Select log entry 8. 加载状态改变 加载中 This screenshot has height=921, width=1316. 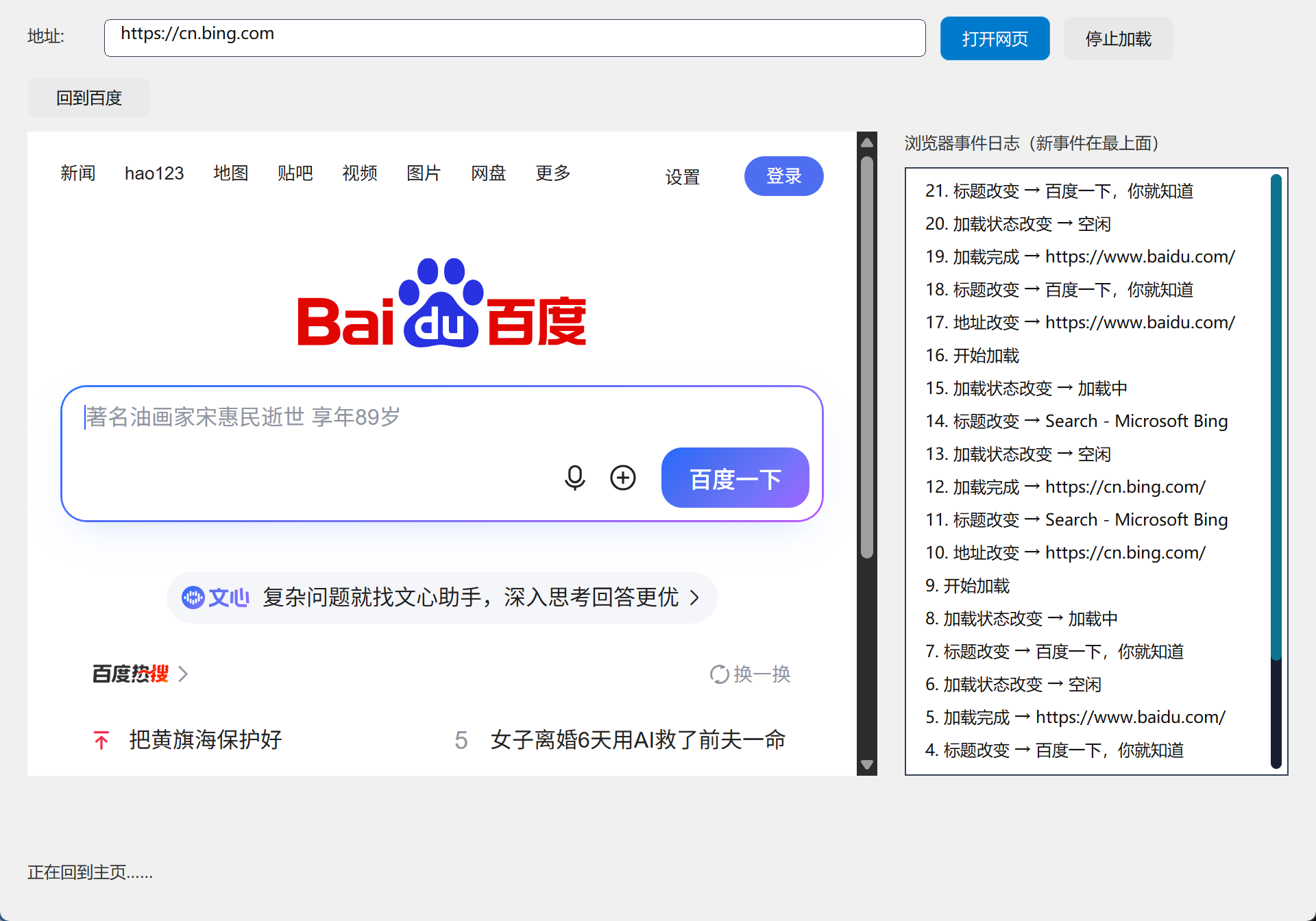(1021, 618)
